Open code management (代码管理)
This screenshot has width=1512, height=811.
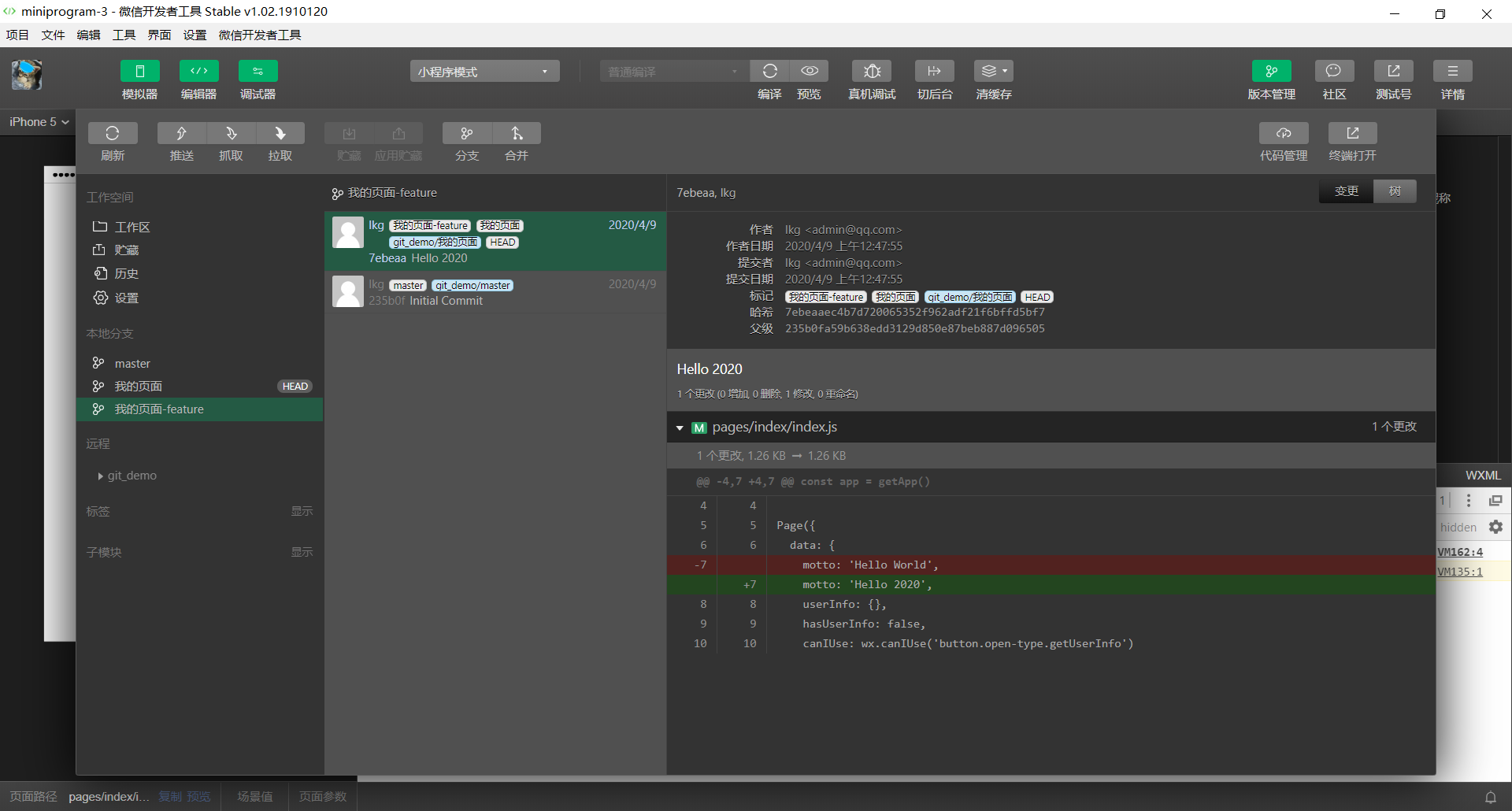click(x=1284, y=133)
